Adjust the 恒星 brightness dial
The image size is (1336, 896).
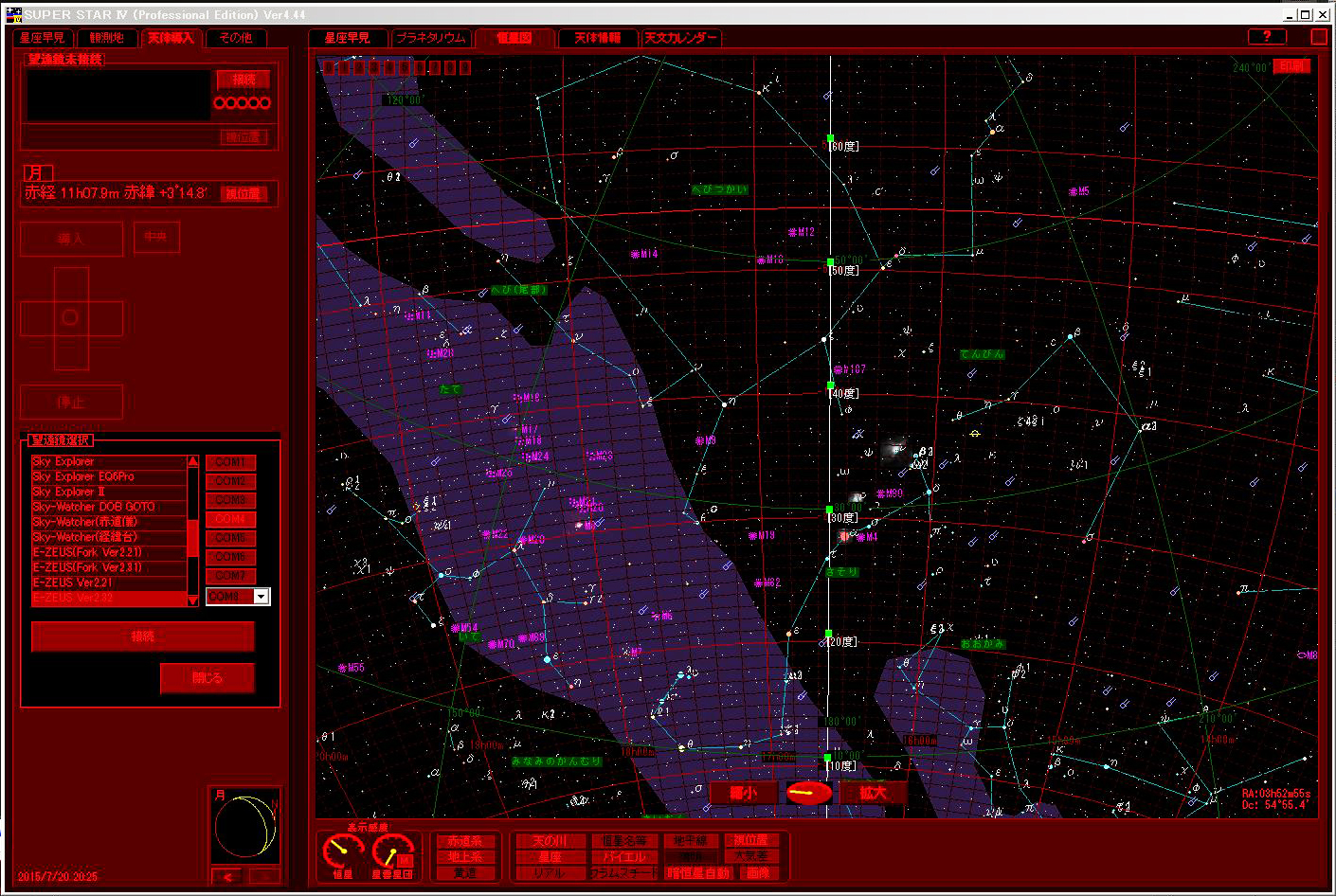point(343,850)
